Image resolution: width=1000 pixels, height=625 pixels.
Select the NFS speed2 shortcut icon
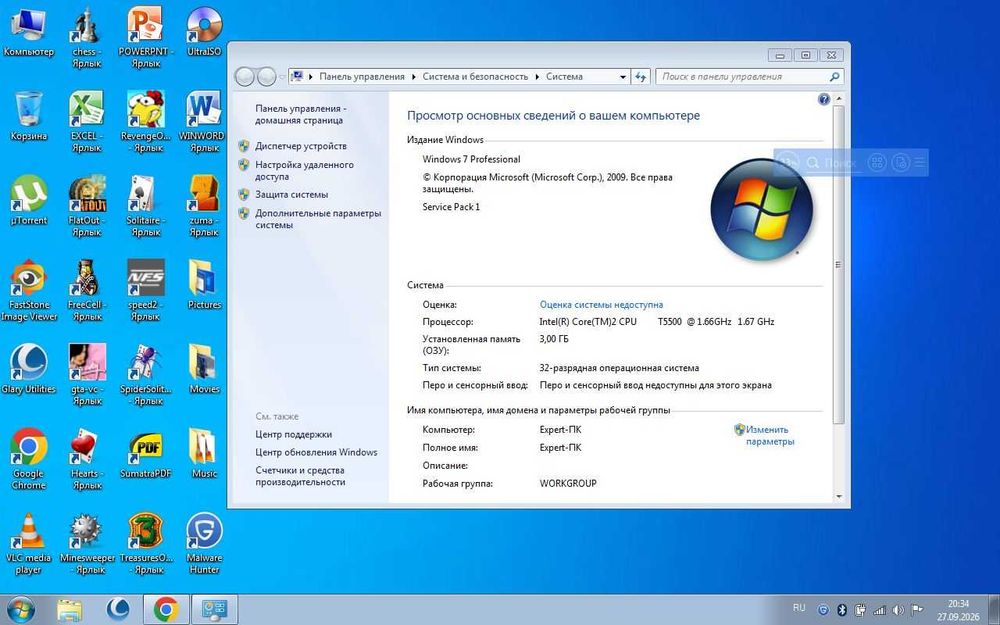coord(146,277)
